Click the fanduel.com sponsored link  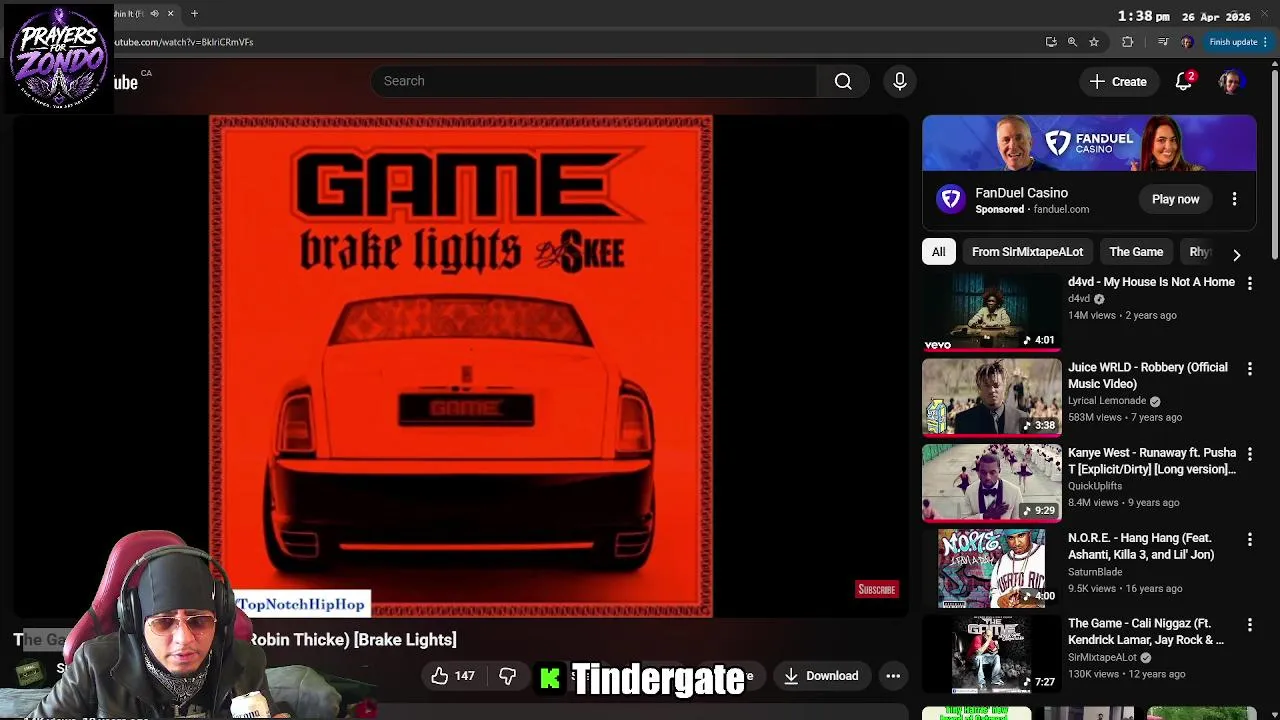click(x=1061, y=210)
